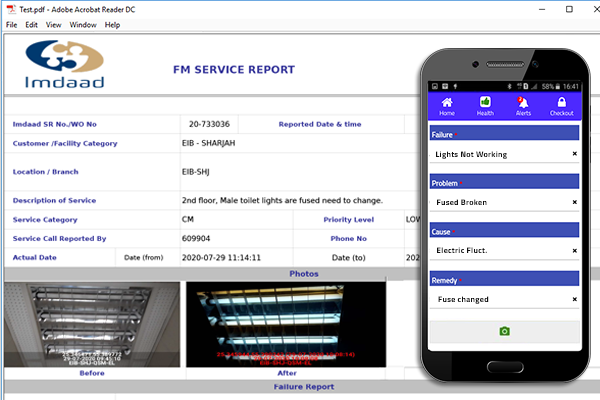Tap the Electric Fluct. field

coord(504,251)
